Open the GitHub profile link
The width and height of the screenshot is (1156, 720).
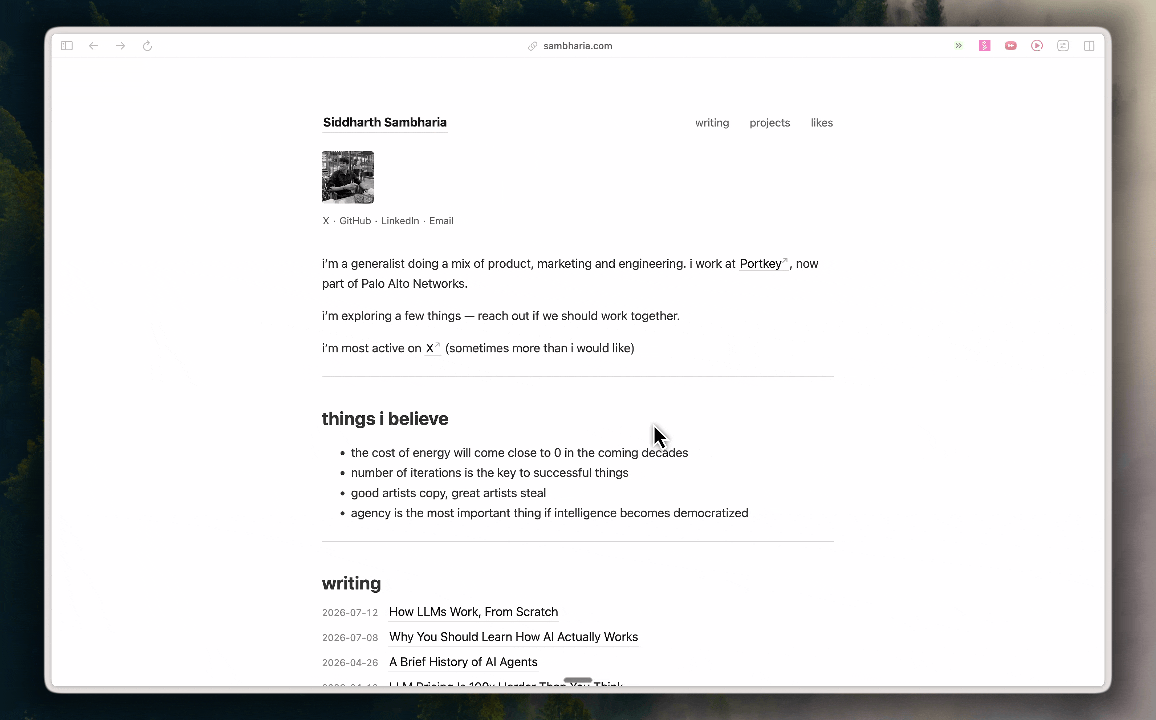[355, 220]
